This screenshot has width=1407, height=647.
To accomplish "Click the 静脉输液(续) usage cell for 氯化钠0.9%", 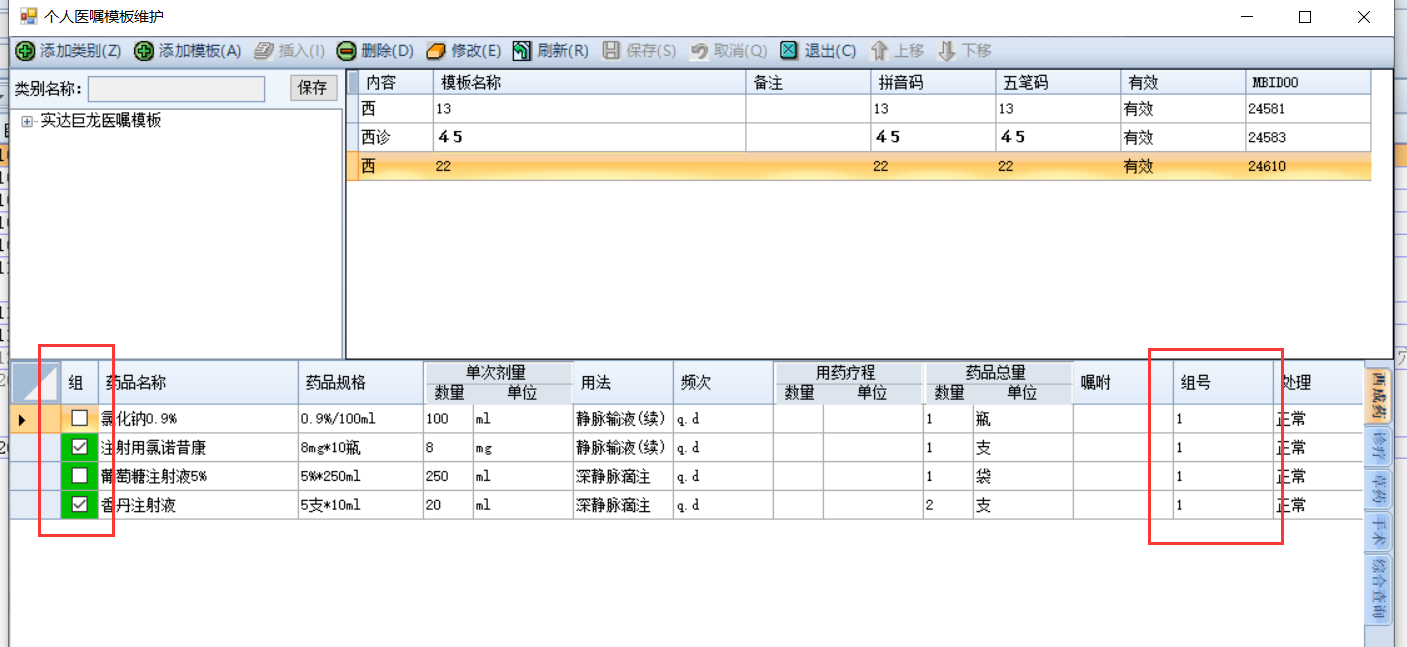I will tap(623, 418).
